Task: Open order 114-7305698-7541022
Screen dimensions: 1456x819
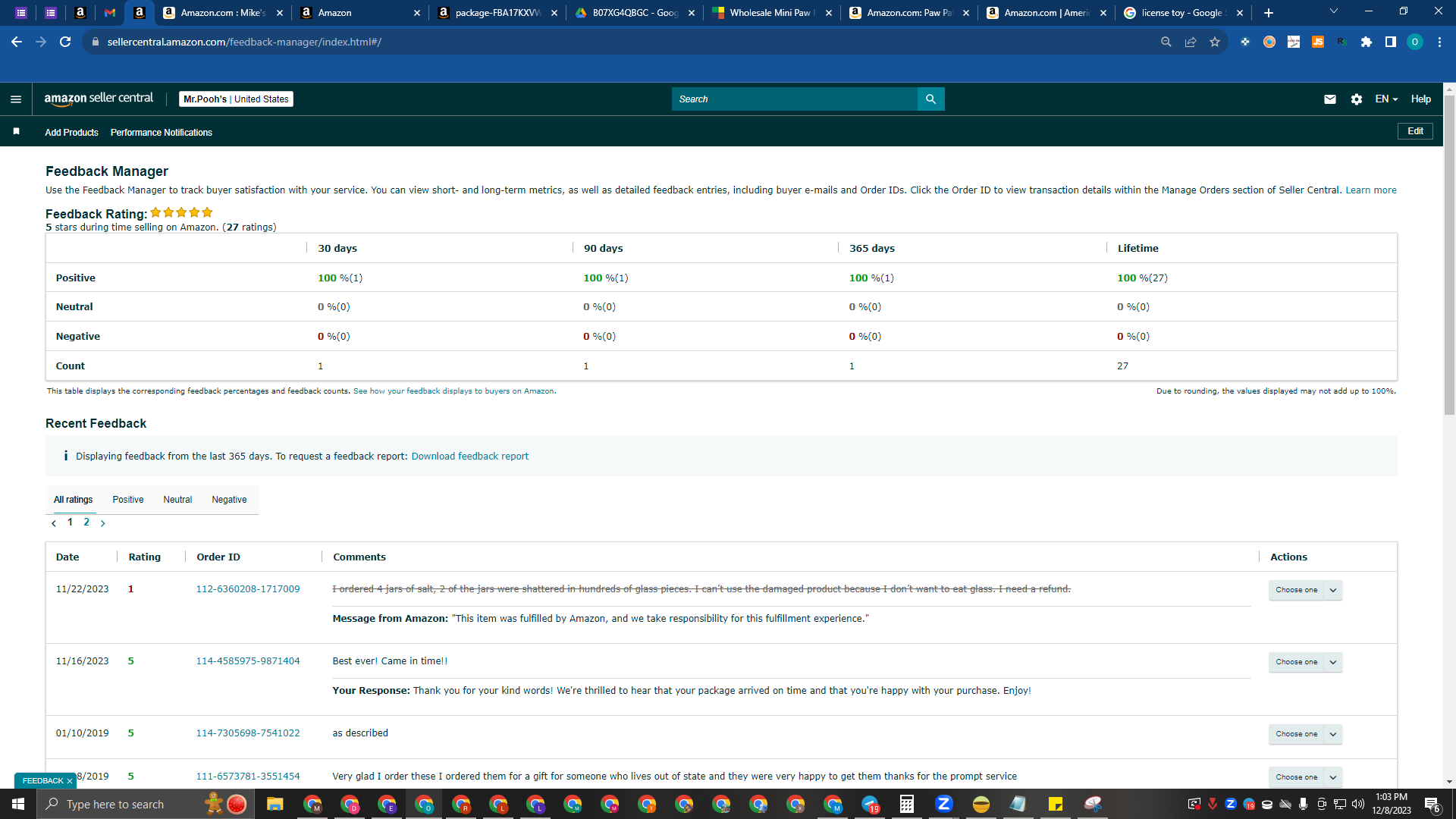Action: point(248,733)
